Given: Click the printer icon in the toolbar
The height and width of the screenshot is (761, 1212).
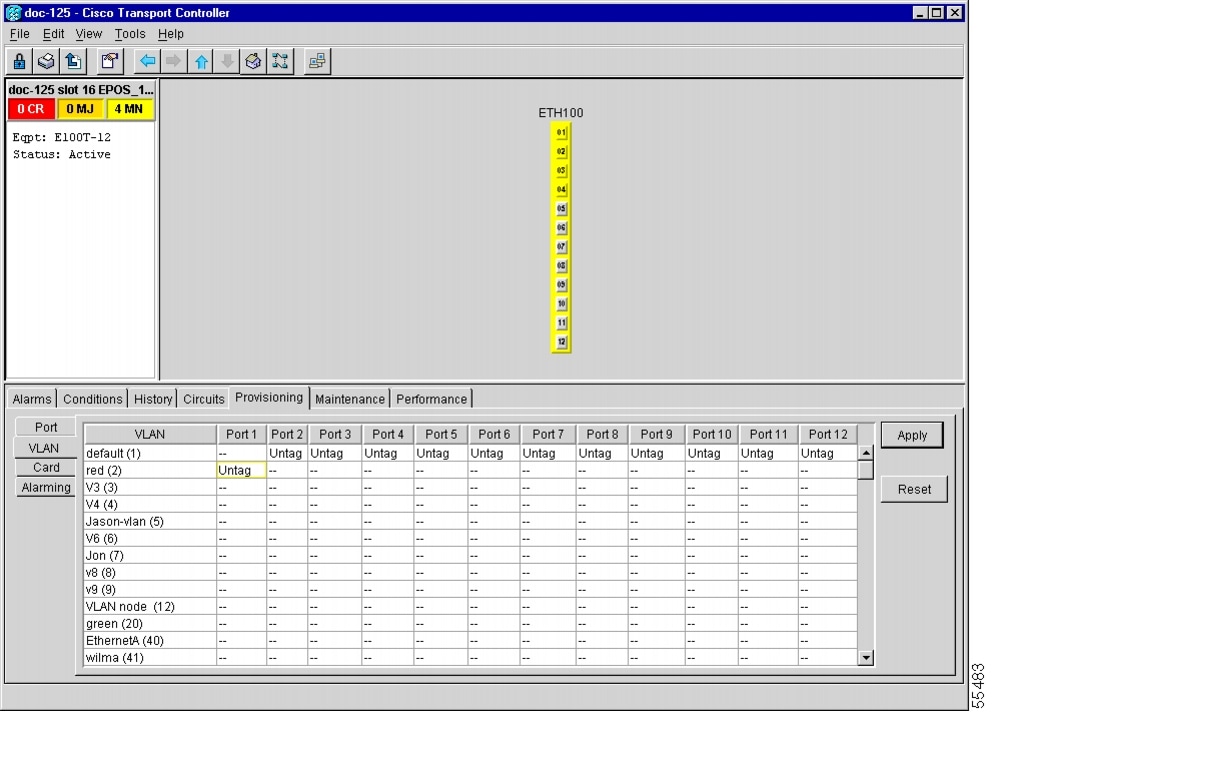Looking at the screenshot, I should (46, 61).
